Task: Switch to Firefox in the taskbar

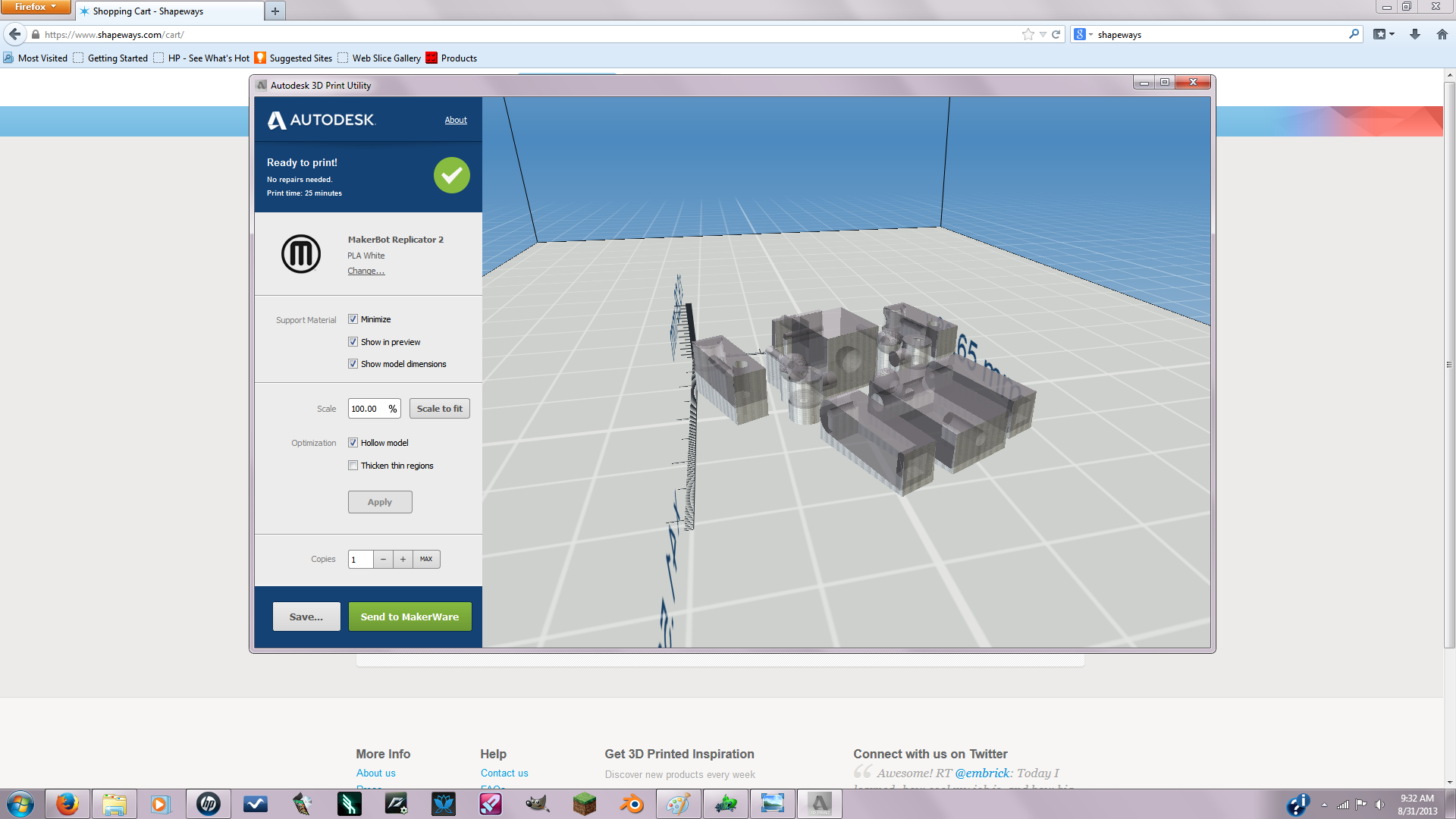Action: [x=67, y=804]
